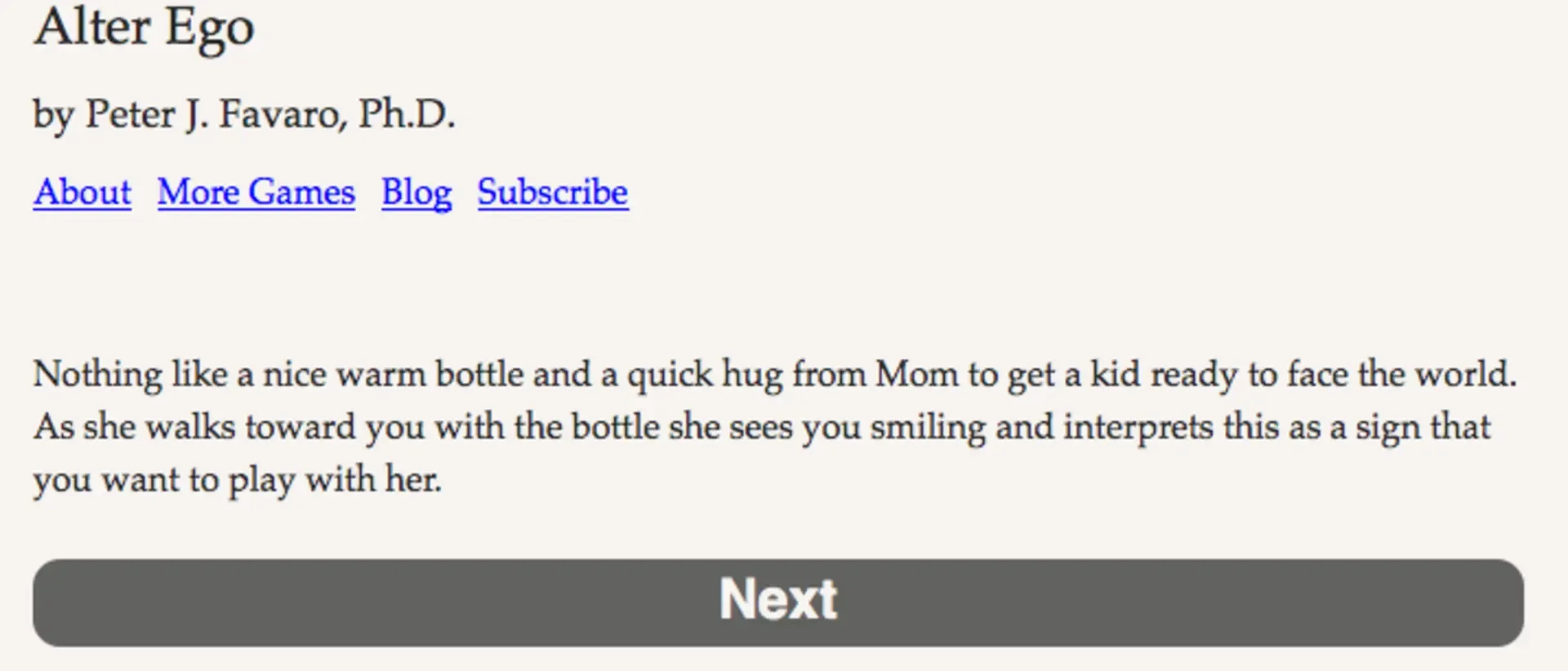Click the word "Nothing" starting the paragraph

97,375
